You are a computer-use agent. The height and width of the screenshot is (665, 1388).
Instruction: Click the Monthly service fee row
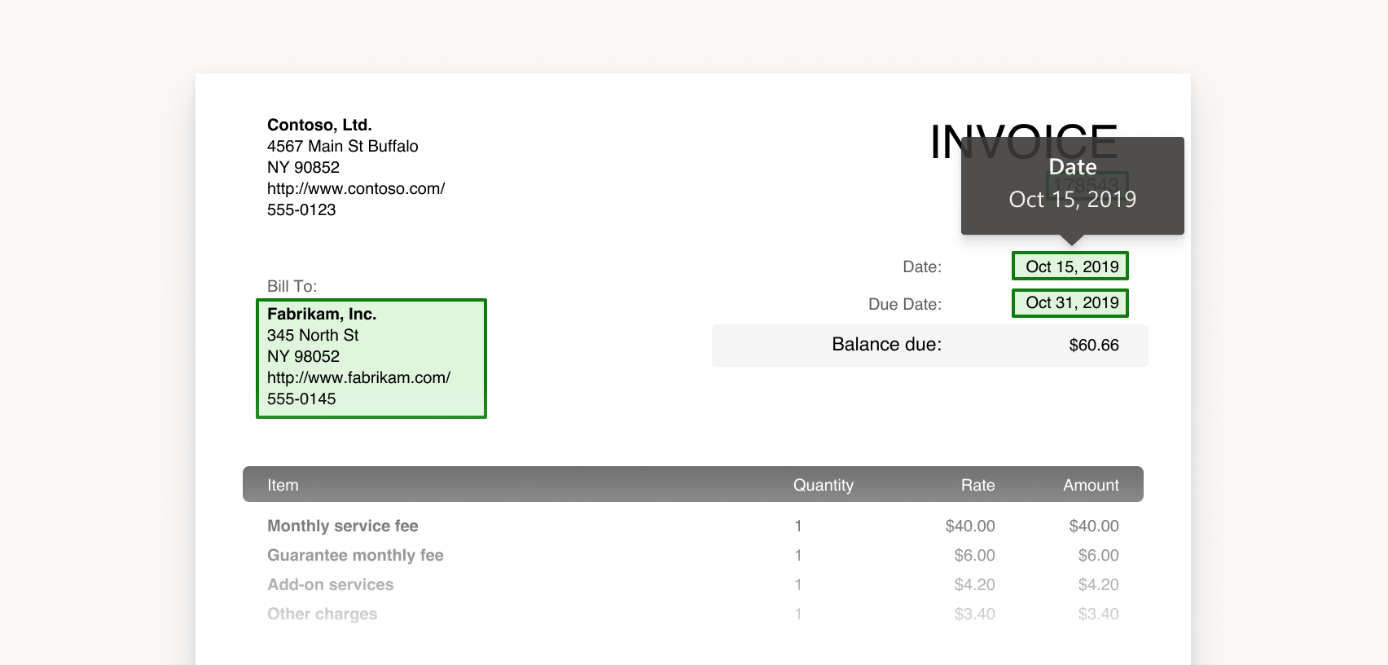point(342,525)
